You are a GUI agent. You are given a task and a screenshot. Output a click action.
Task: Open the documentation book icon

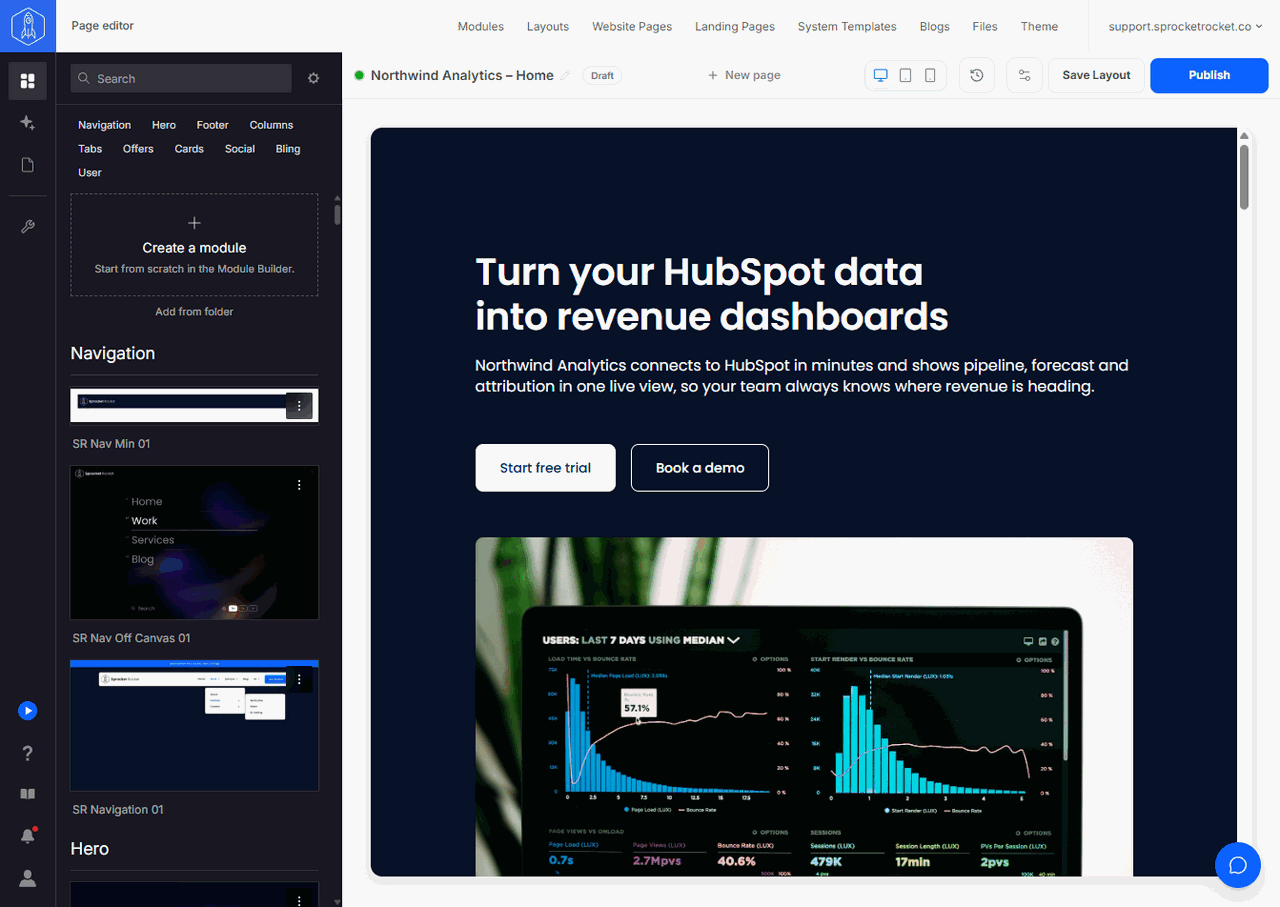coord(28,794)
